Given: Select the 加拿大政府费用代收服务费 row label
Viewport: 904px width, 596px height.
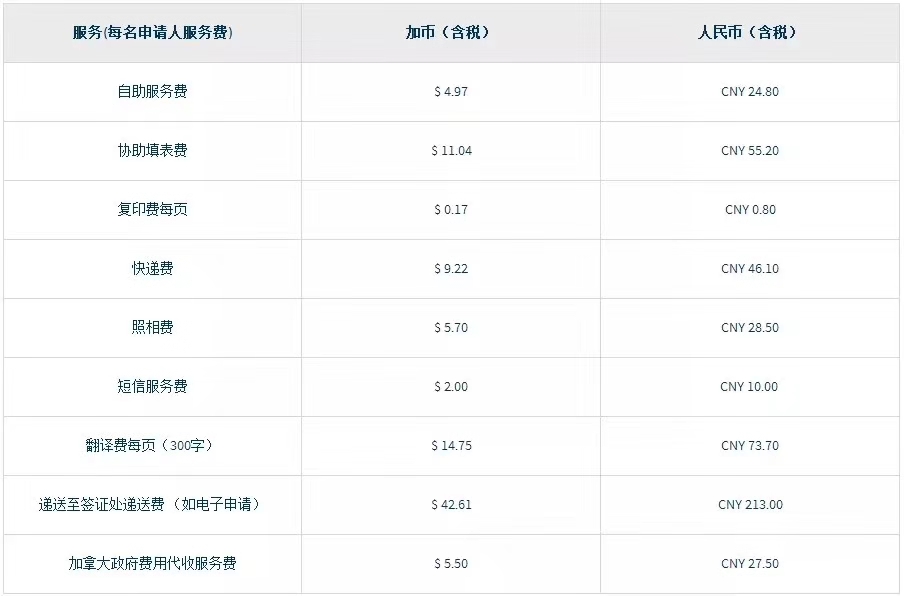Looking at the screenshot, I should tap(152, 563).
